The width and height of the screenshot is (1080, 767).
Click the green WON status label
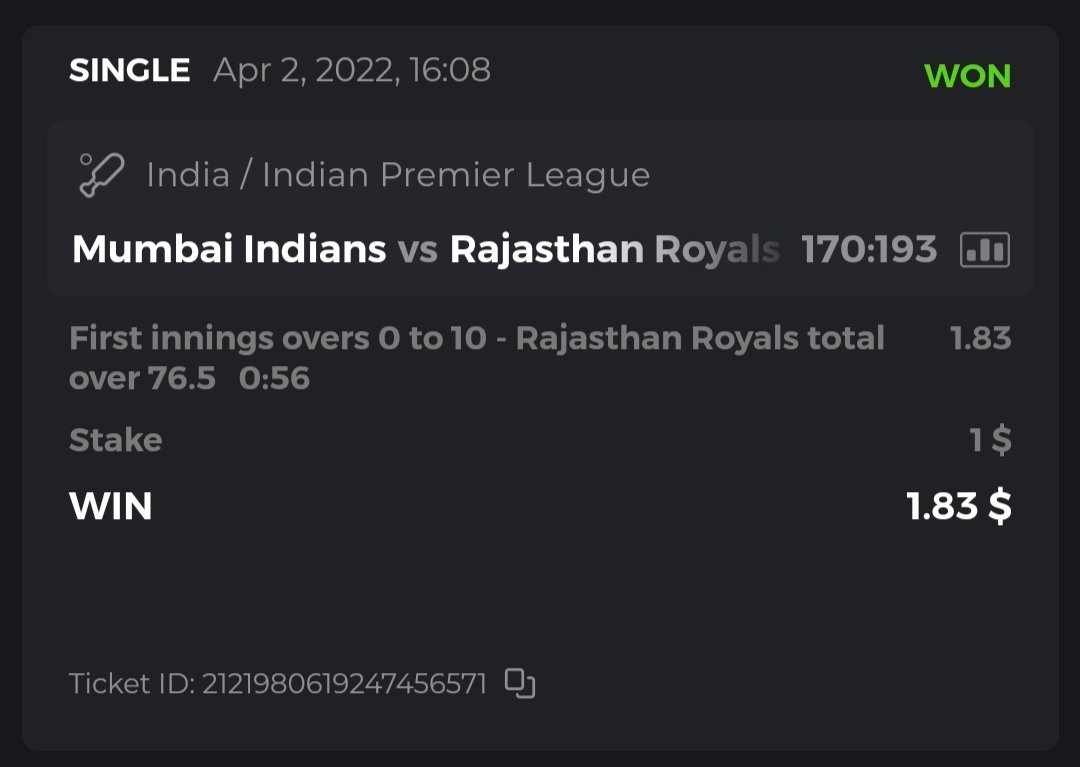(x=967, y=76)
